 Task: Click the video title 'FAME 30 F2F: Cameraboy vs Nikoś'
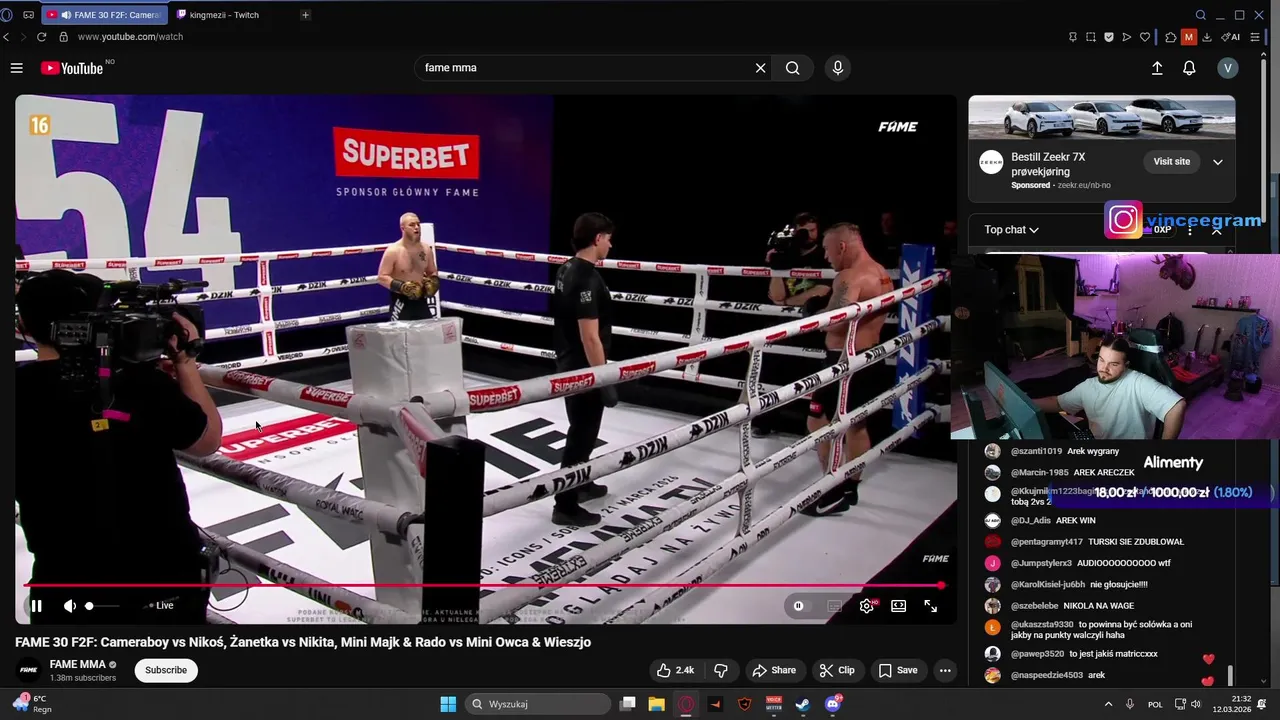click(303, 642)
